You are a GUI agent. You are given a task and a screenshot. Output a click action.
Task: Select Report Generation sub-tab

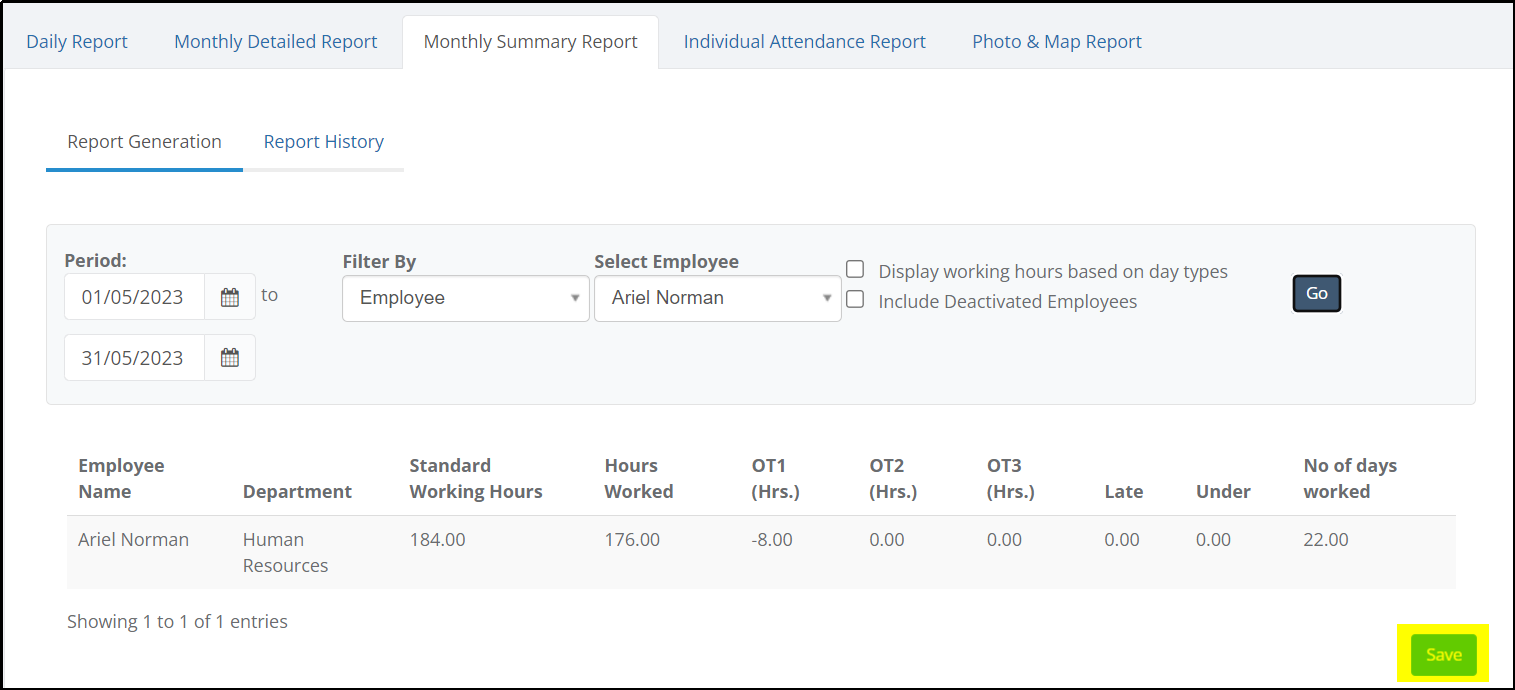(145, 142)
